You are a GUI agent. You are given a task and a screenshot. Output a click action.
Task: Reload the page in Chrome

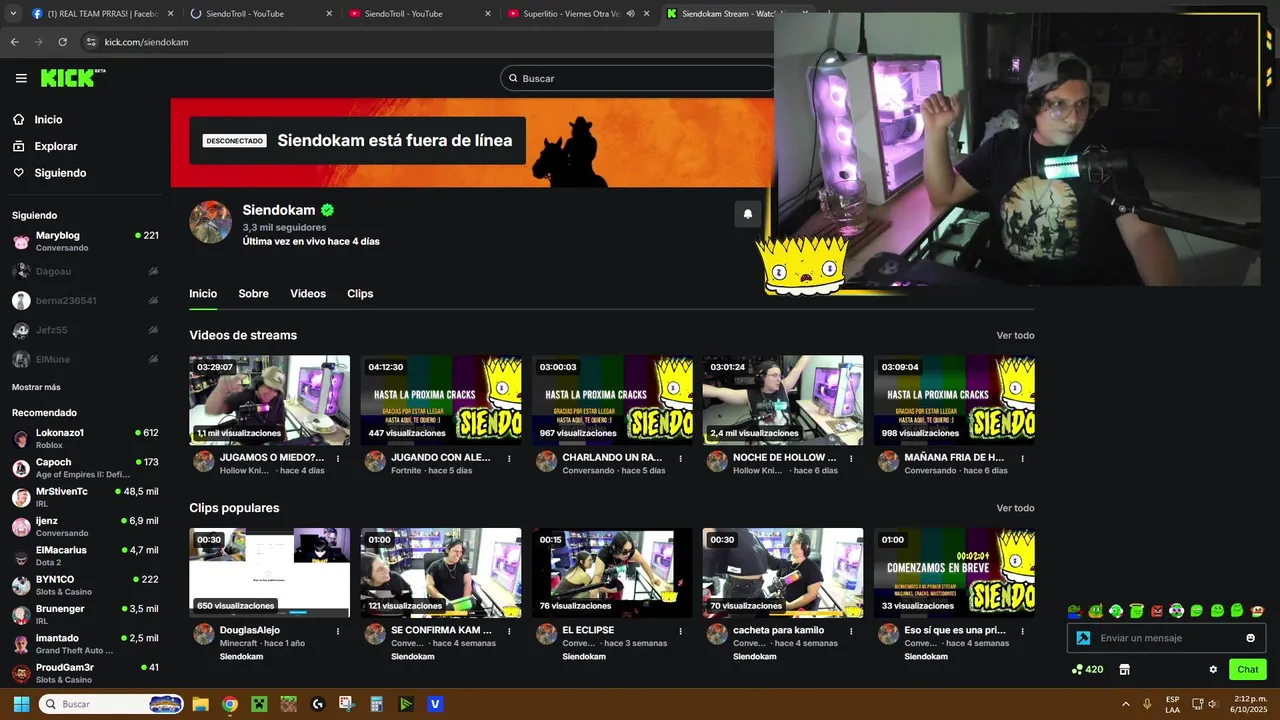(62, 42)
